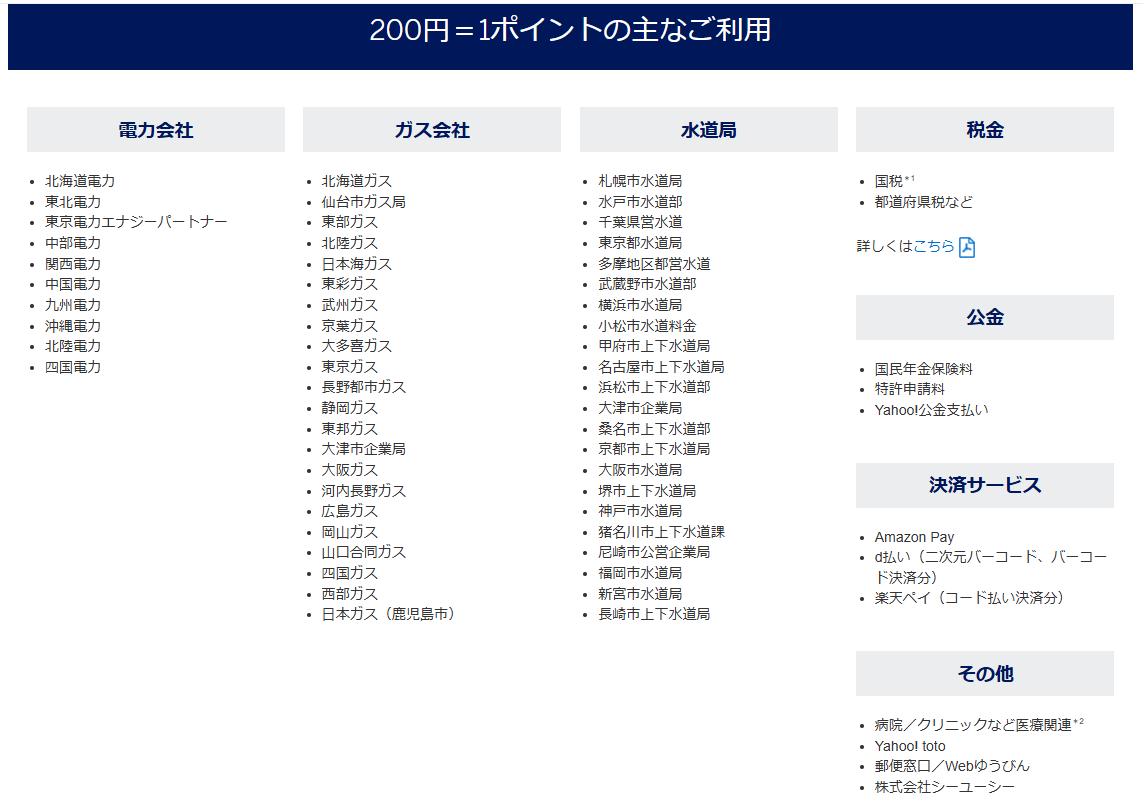Viewport: 1143px width, 810px height.
Task: Click 郵便窓口／Webゆうびん list item
Action: click(x=952, y=766)
